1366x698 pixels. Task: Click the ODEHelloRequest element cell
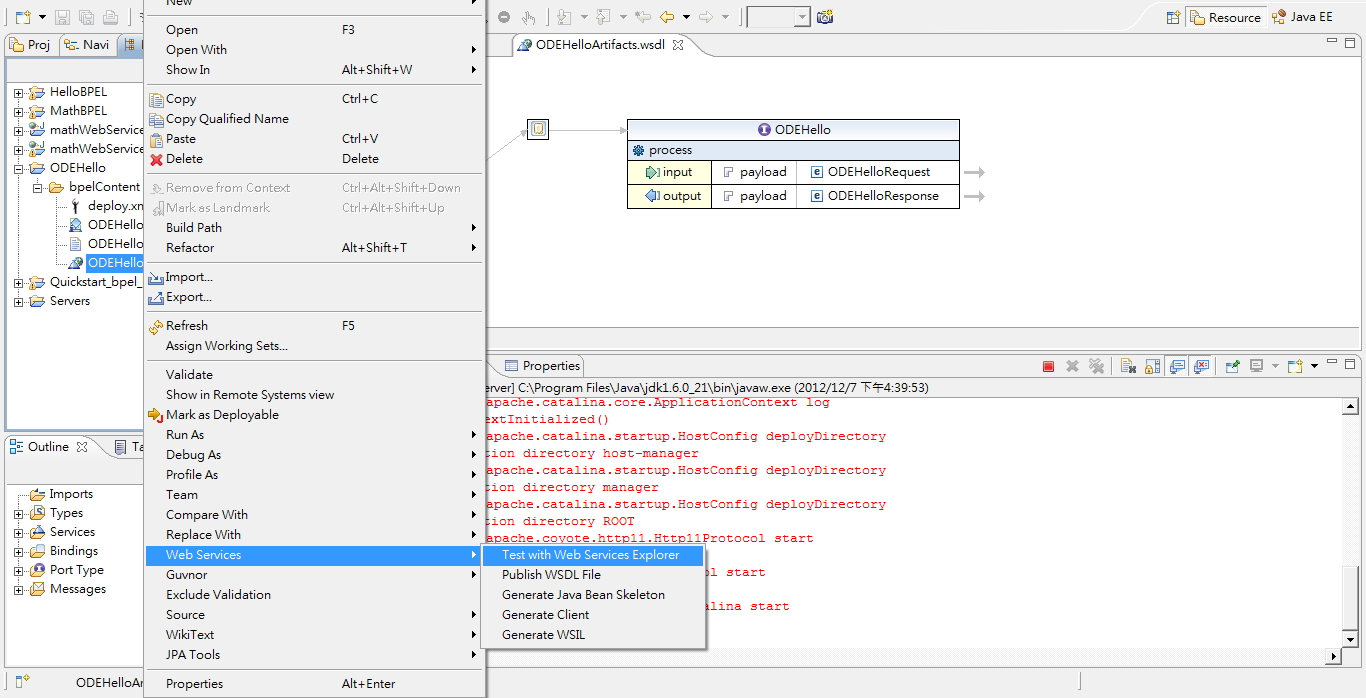(x=878, y=172)
